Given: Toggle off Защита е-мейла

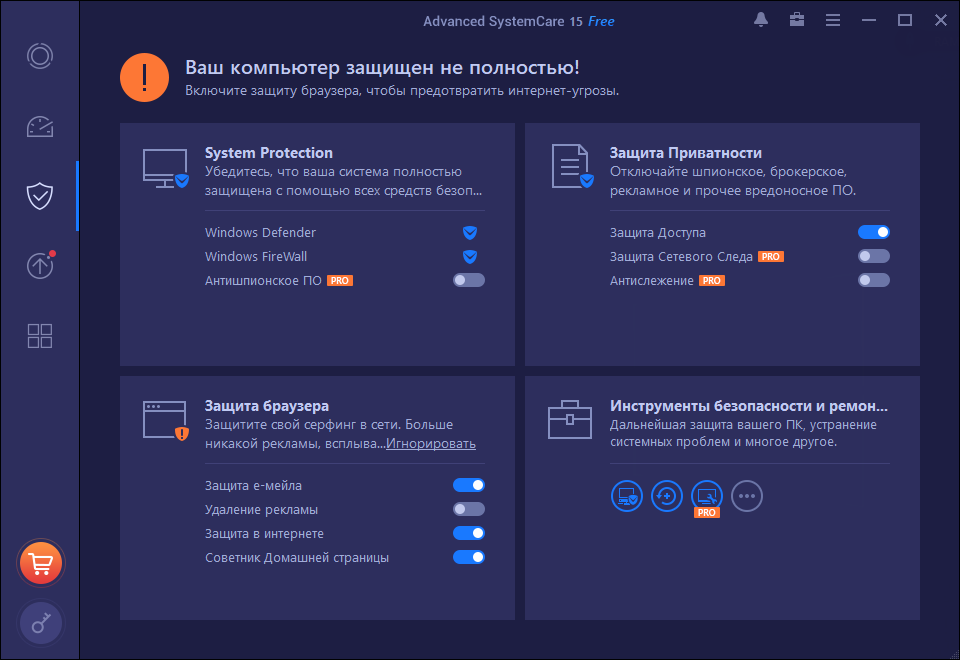Looking at the screenshot, I should [468, 486].
